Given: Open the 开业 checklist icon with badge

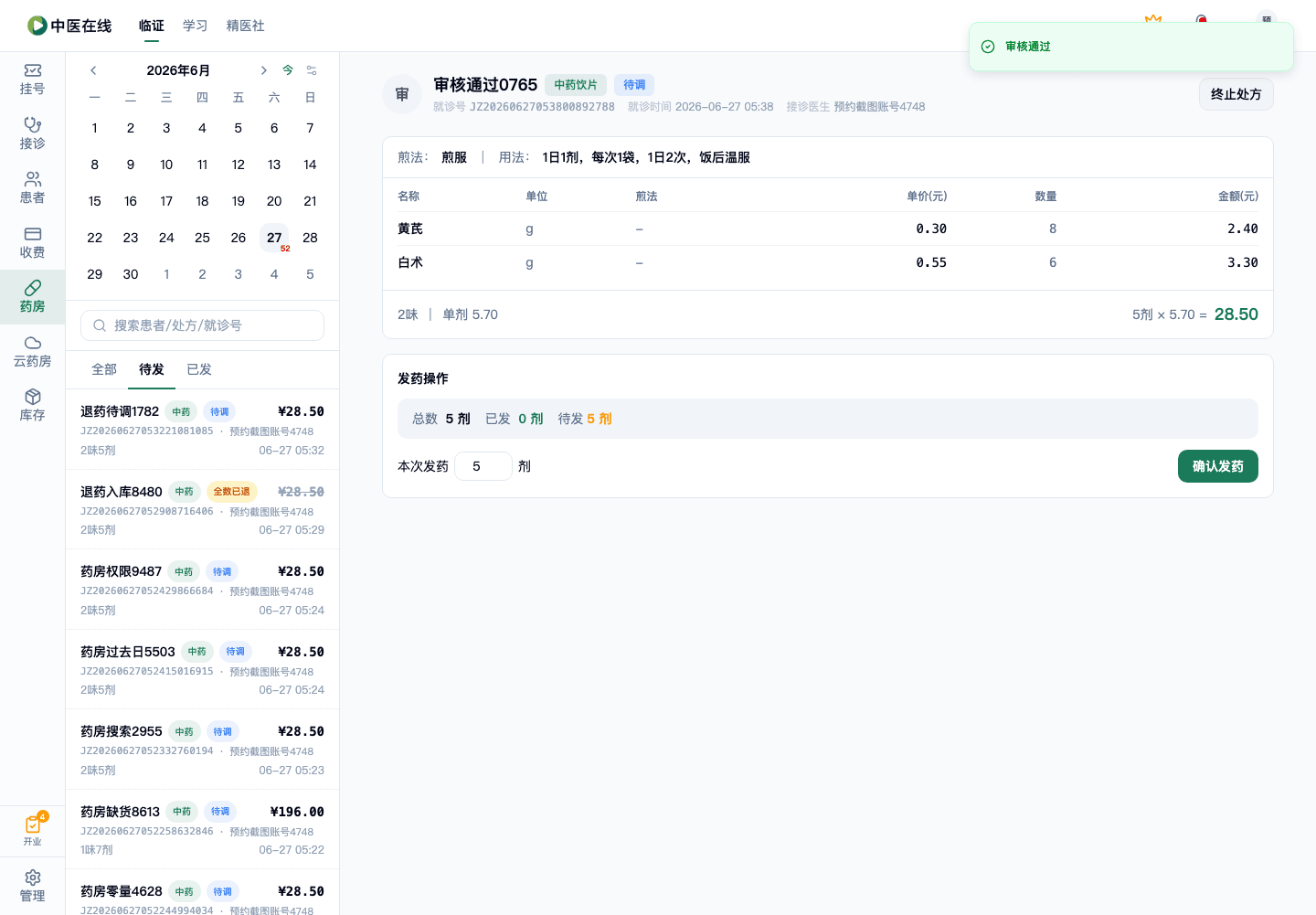Looking at the screenshot, I should [x=32, y=830].
